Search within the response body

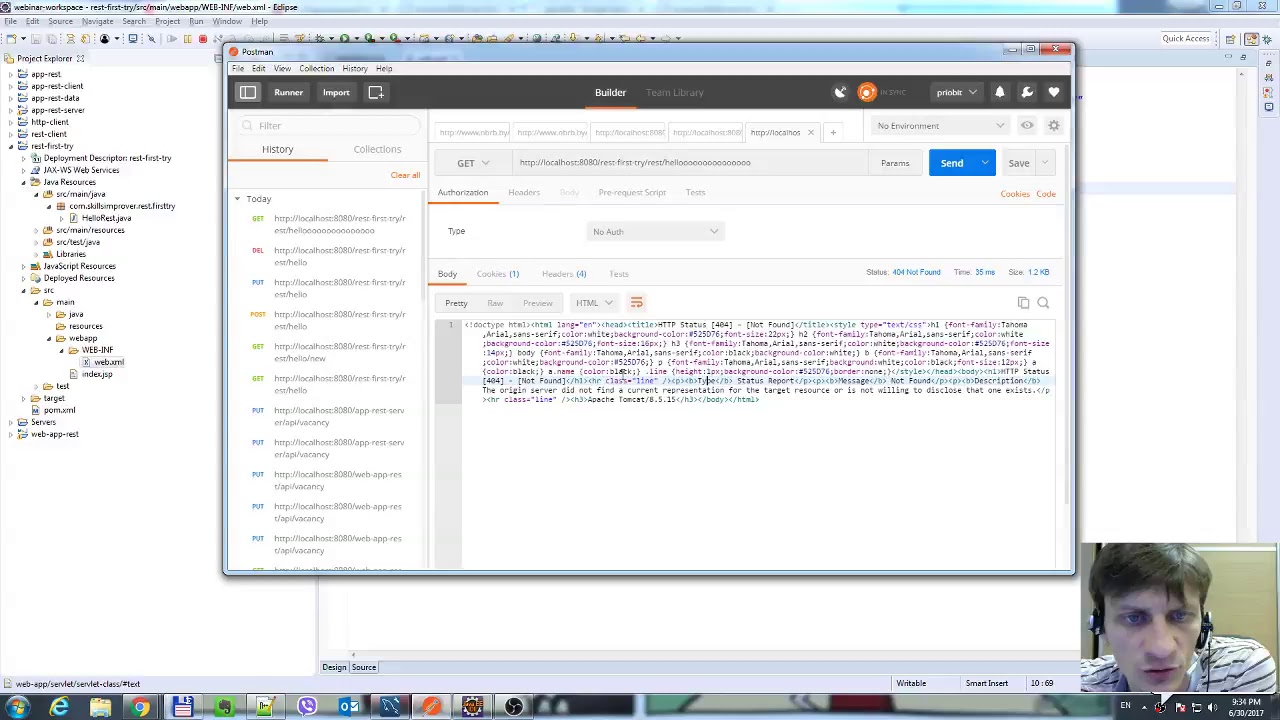click(1043, 303)
